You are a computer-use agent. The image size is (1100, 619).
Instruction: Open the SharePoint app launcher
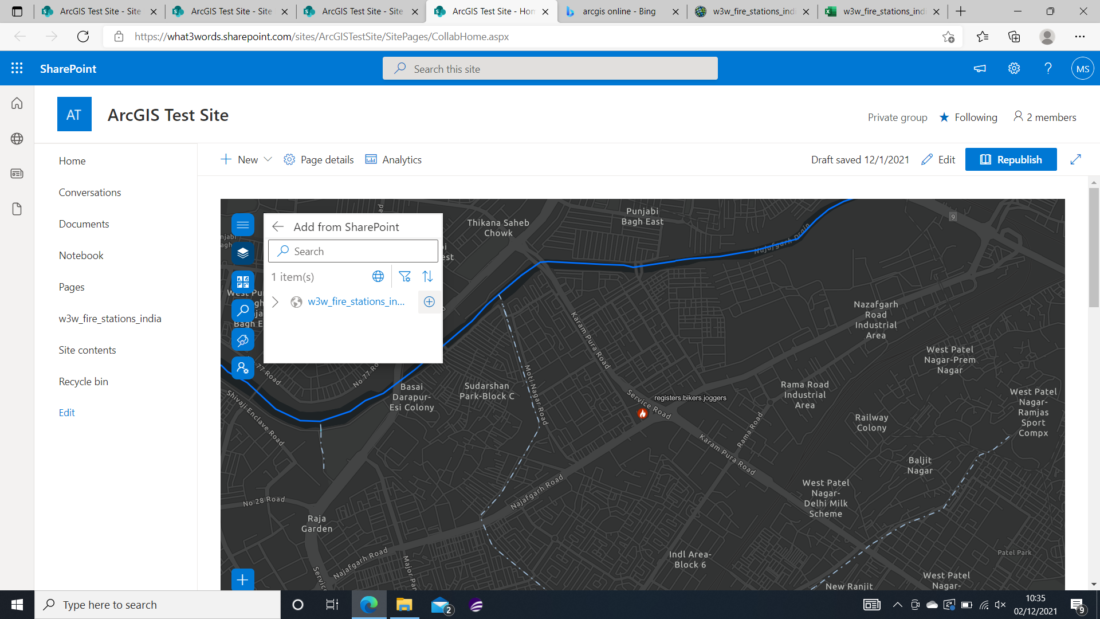click(17, 68)
